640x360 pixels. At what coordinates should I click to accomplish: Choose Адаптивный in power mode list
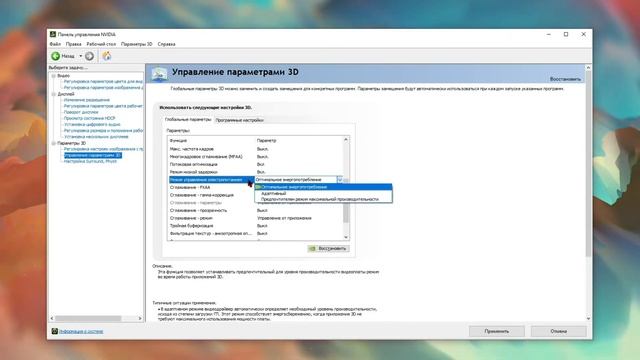323,193
